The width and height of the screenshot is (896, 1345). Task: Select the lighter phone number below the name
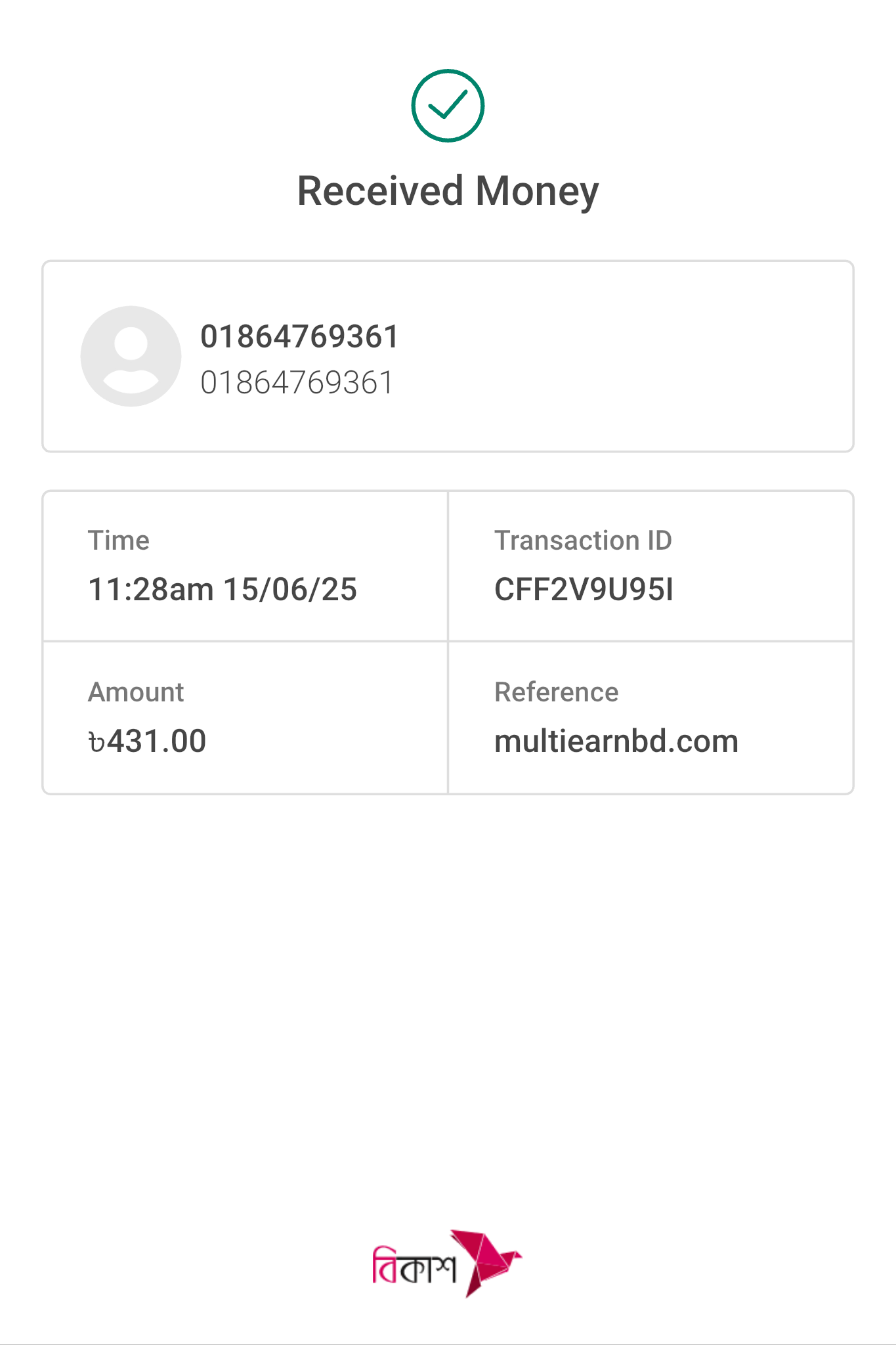[297, 383]
